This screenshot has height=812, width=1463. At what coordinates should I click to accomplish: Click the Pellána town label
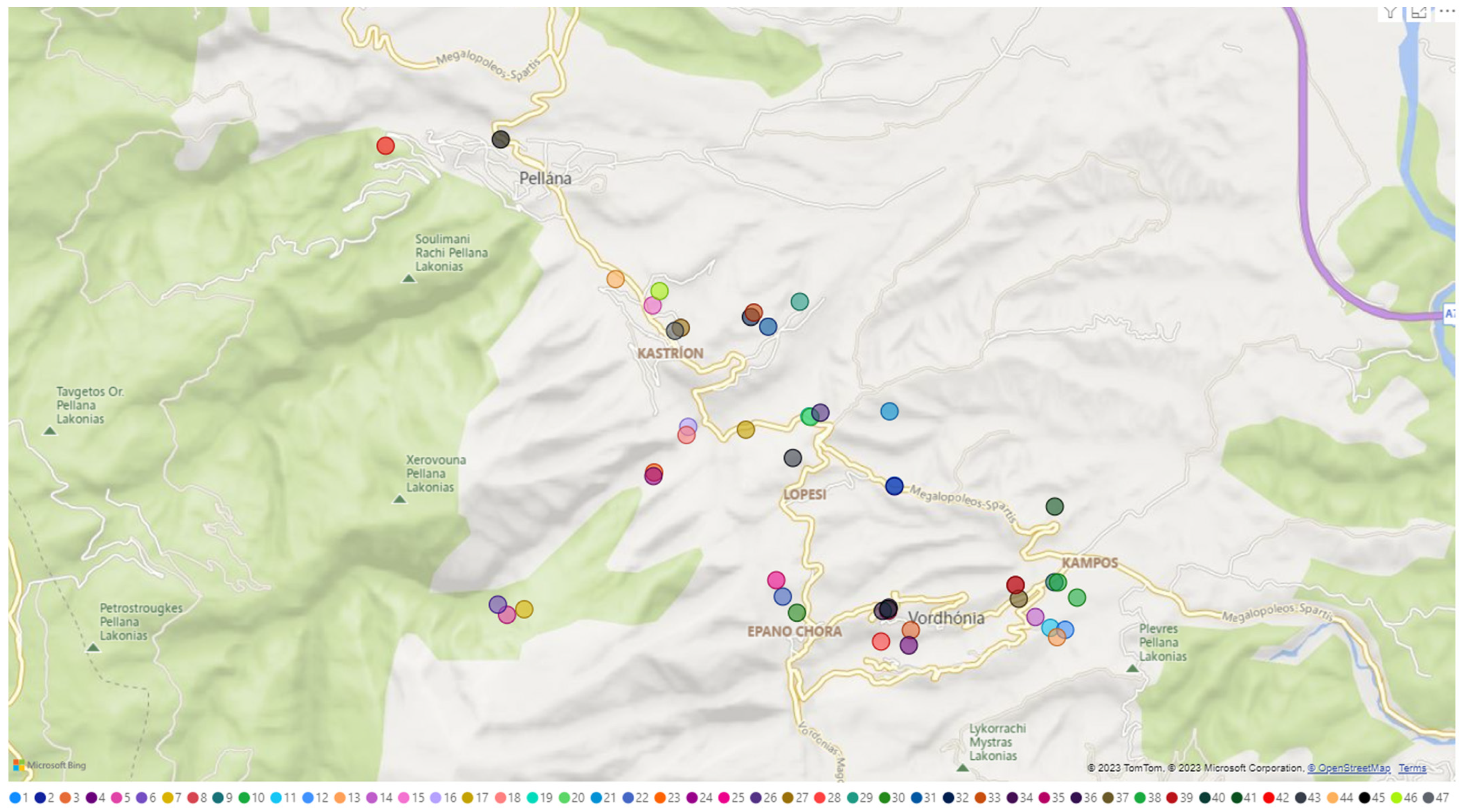tap(545, 178)
